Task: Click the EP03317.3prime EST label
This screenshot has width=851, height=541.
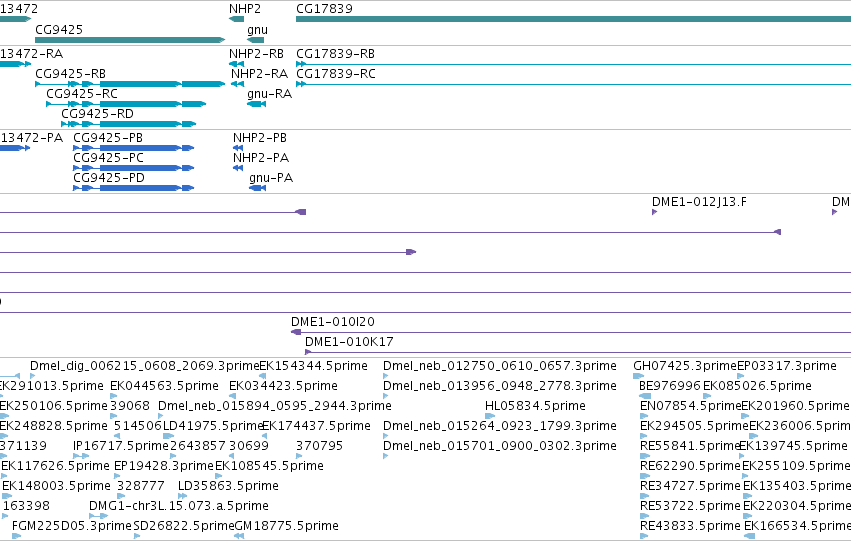Action: tap(787, 366)
